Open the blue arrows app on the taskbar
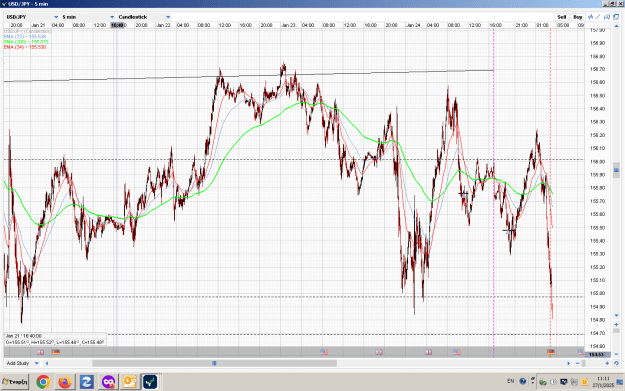The image size is (625, 391). [x=86, y=382]
